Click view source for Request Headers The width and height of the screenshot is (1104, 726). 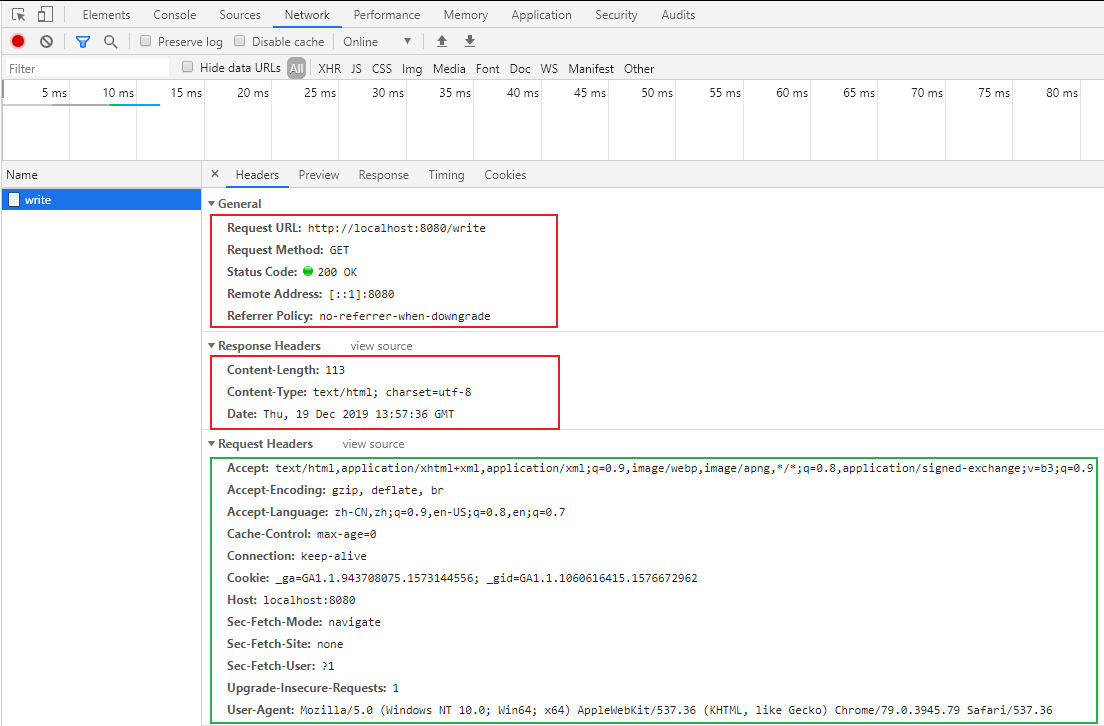click(x=373, y=444)
